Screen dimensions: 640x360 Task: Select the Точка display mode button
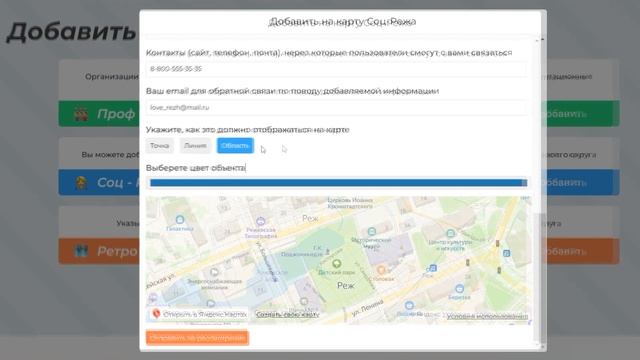click(x=160, y=146)
